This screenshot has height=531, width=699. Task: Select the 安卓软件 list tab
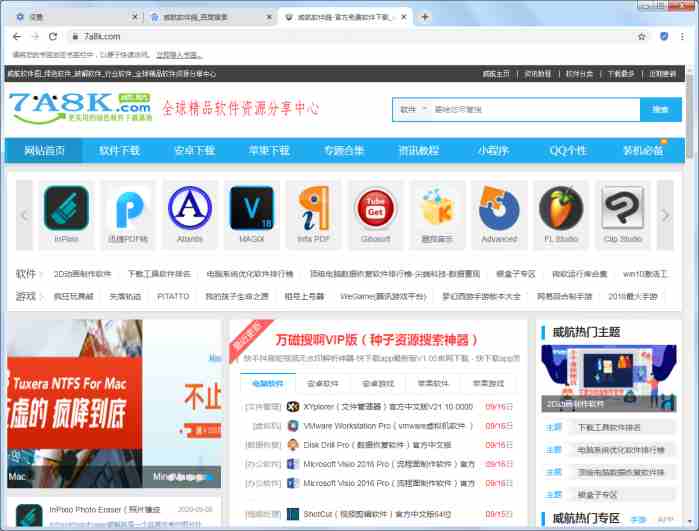[323, 383]
